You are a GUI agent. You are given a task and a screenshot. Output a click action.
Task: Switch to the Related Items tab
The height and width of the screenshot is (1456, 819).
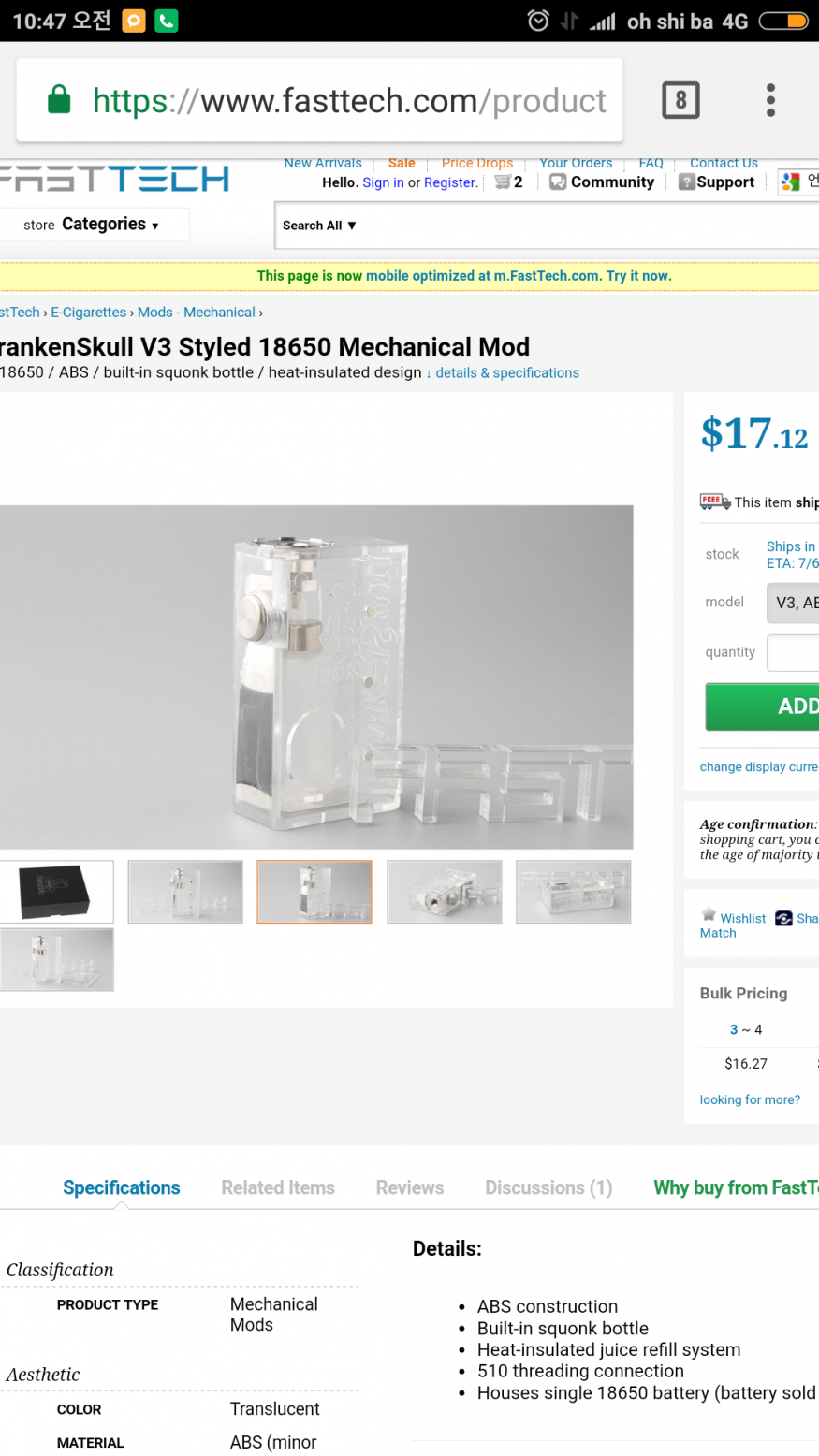tap(278, 1188)
